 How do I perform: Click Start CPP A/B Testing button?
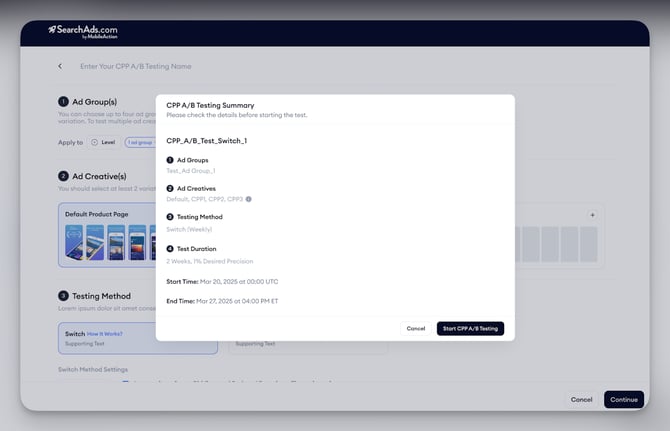[470, 328]
